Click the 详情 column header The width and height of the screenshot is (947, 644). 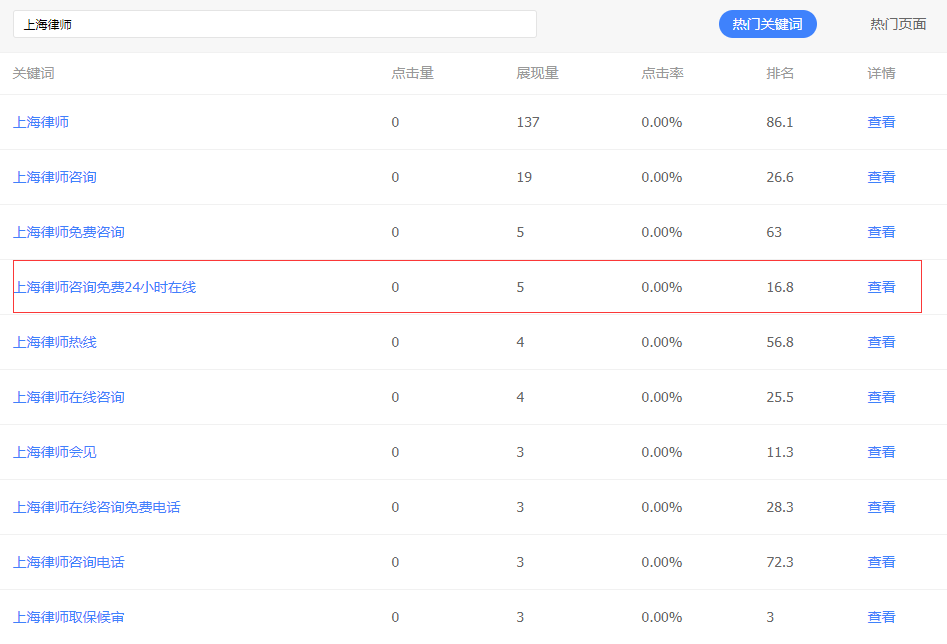[881, 73]
